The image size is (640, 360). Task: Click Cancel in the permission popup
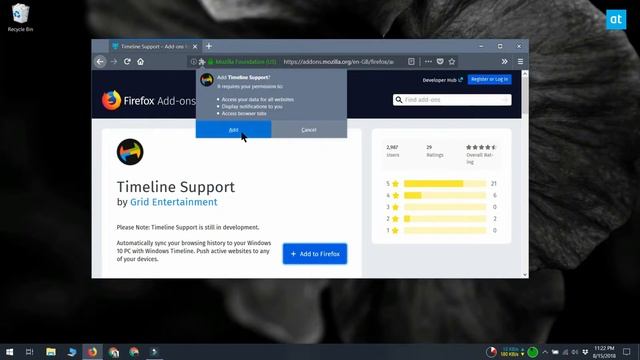309,129
